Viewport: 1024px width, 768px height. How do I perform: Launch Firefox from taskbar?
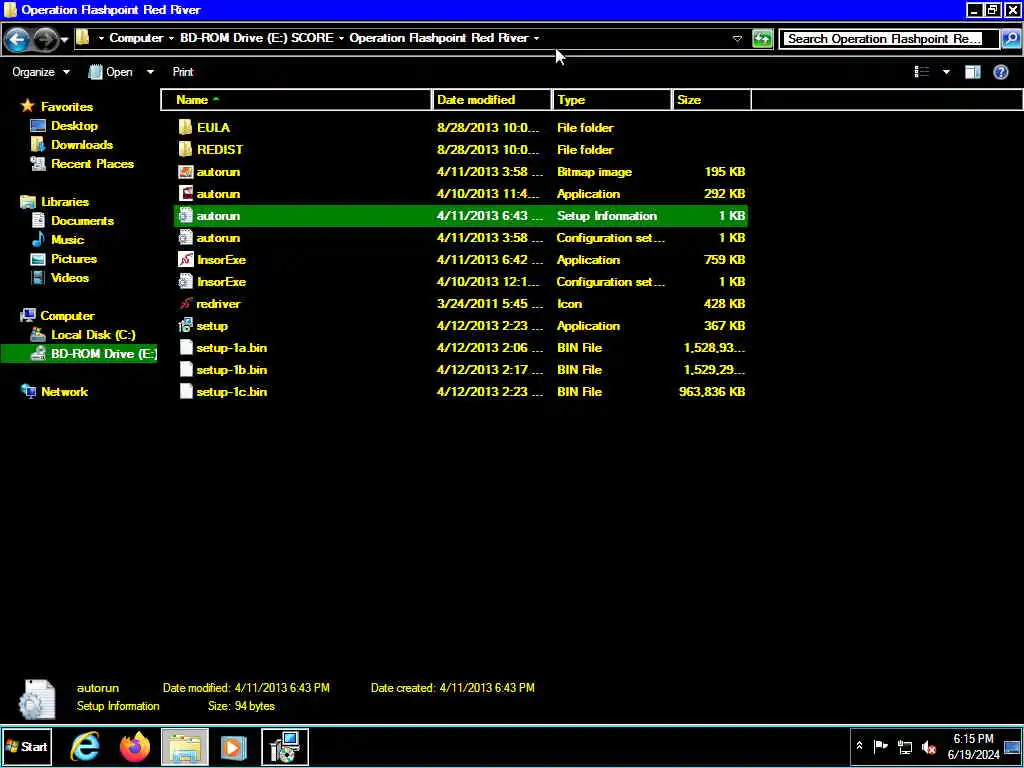135,747
